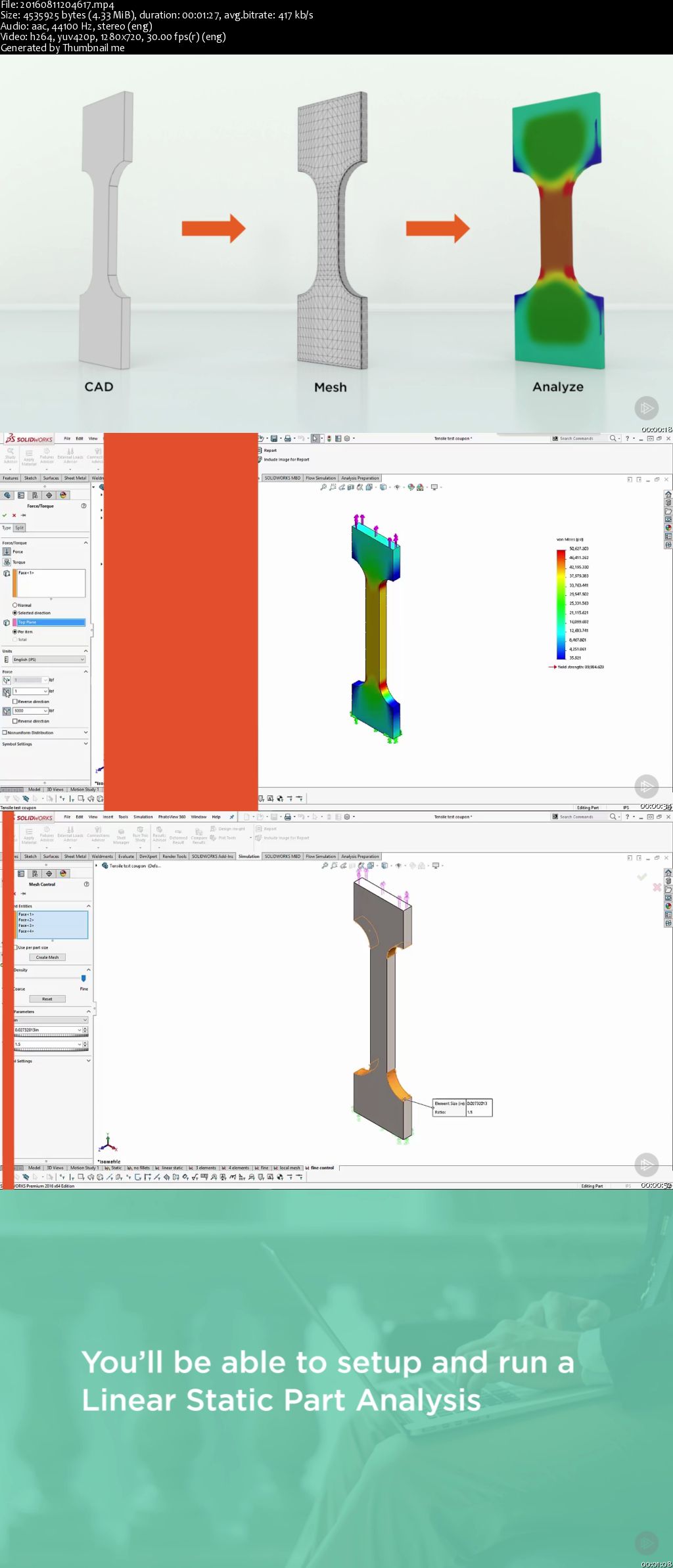Image resolution: width=673 pixels, height=1568 pixels.
Task: Select the Torque load type icon
Action: (7, 562)
